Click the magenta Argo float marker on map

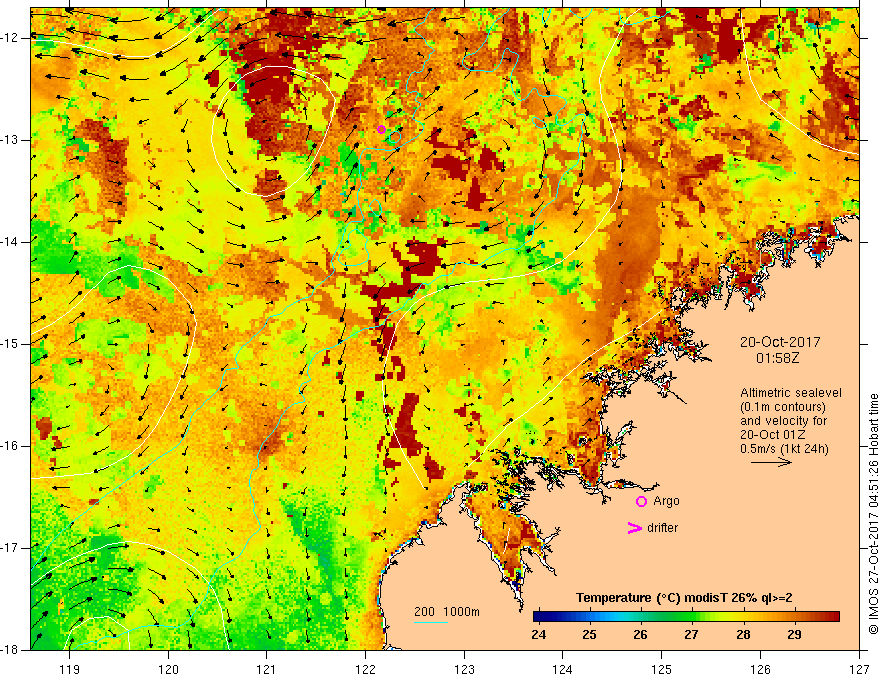tap(382, 130)
